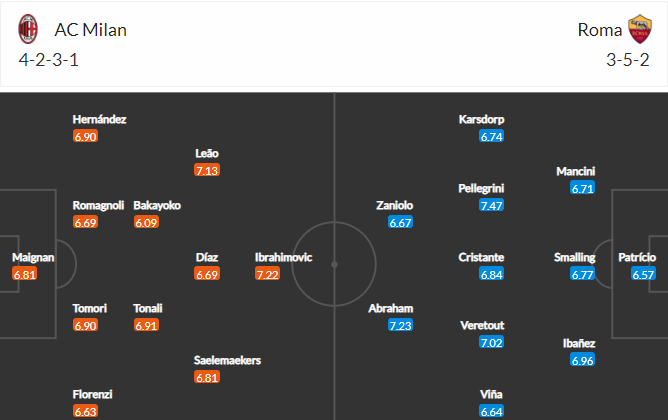The width and height of the screenshot is (668, 420).
Task: Click the Roma club crest
Action: (639, 29)
